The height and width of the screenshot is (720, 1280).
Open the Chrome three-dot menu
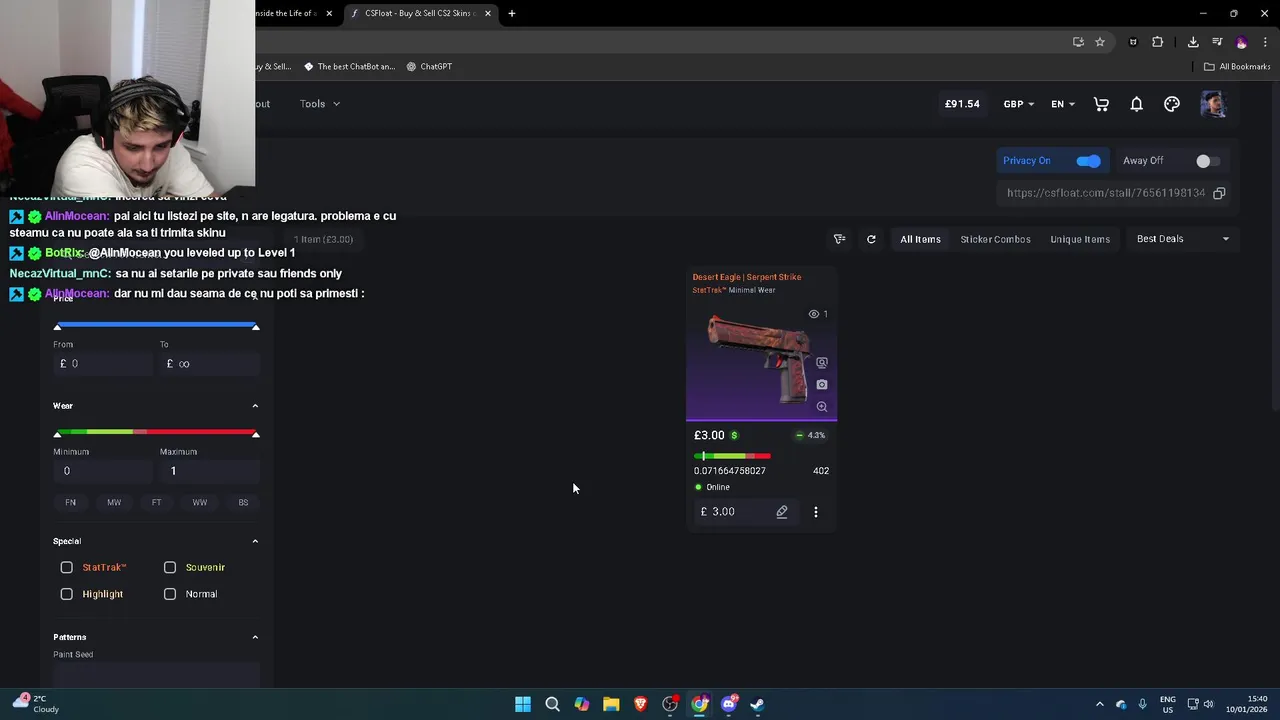pos(1266,42)
